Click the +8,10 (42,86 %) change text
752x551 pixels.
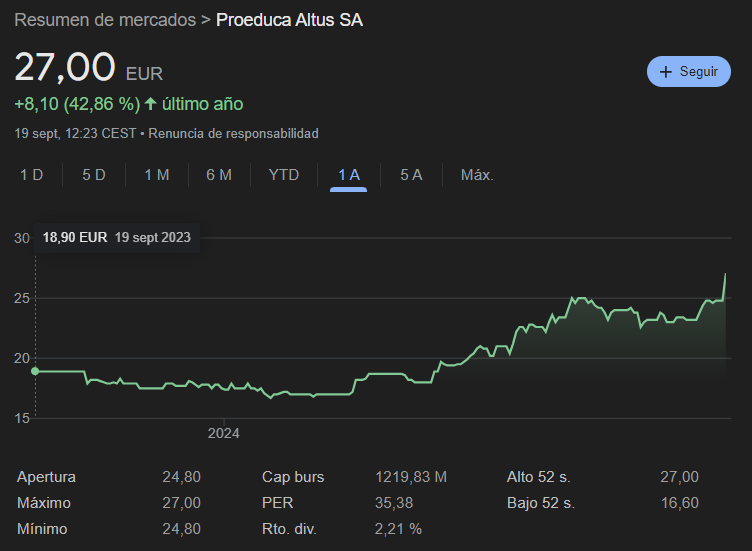pos(77,104)
